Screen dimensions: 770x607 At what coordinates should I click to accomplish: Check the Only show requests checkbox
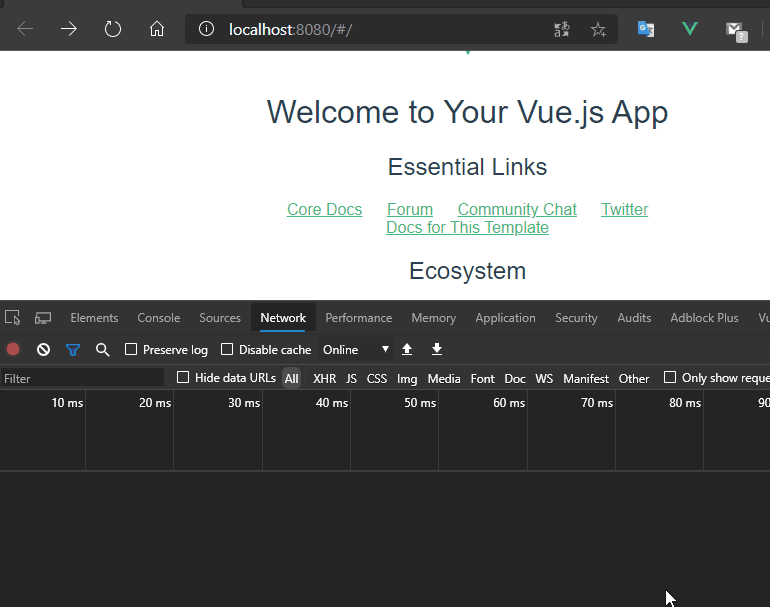[670, 377]
